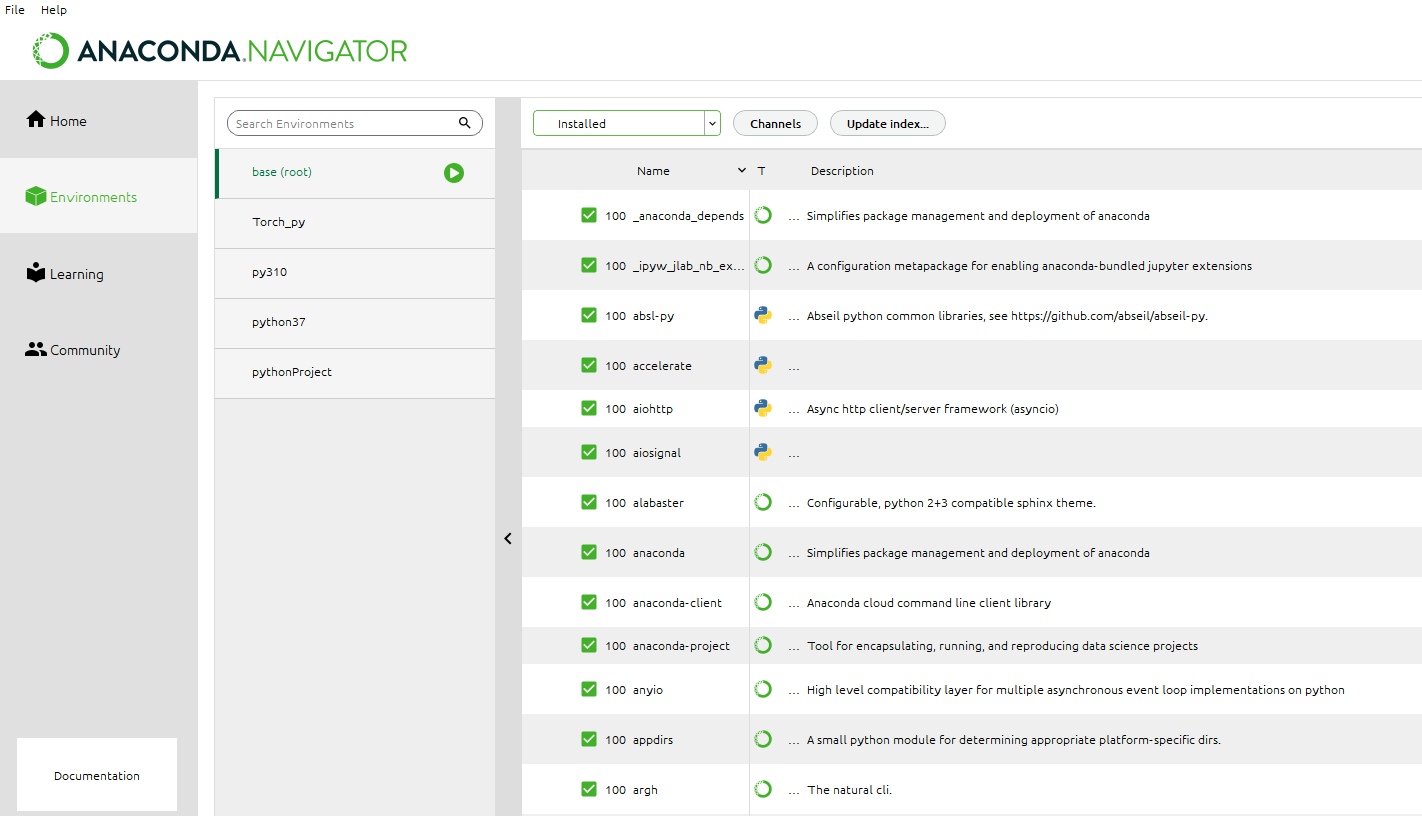Click the green play button on base (root)
1422x816 pixels.
pyautogui.click(x=454, y=173)
